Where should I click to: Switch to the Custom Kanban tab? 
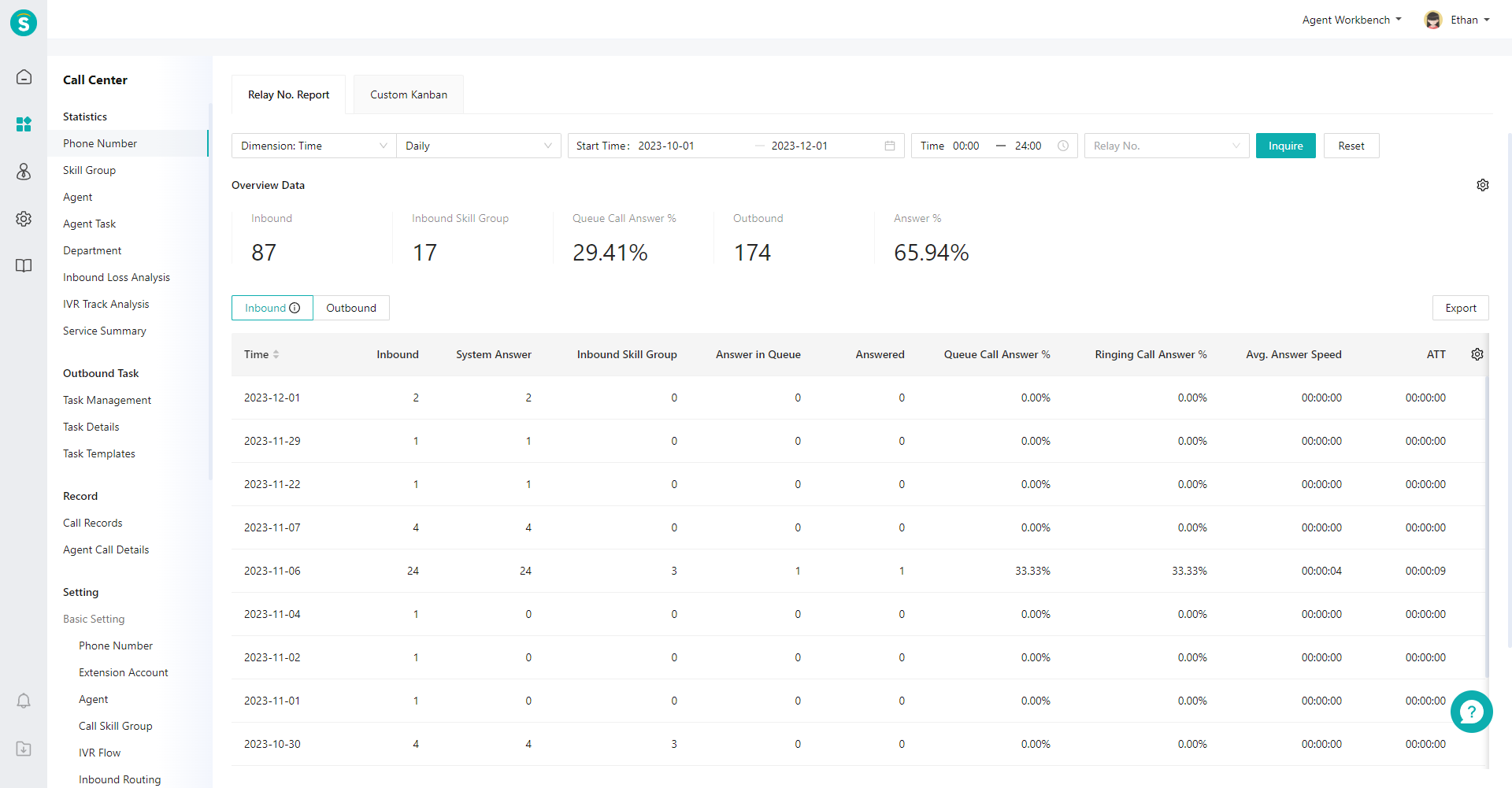(x=409, y=94)
